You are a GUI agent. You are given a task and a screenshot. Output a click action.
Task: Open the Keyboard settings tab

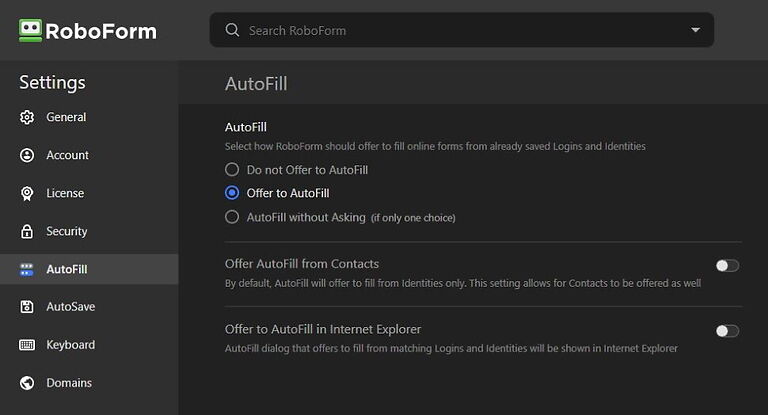[89, 345]
